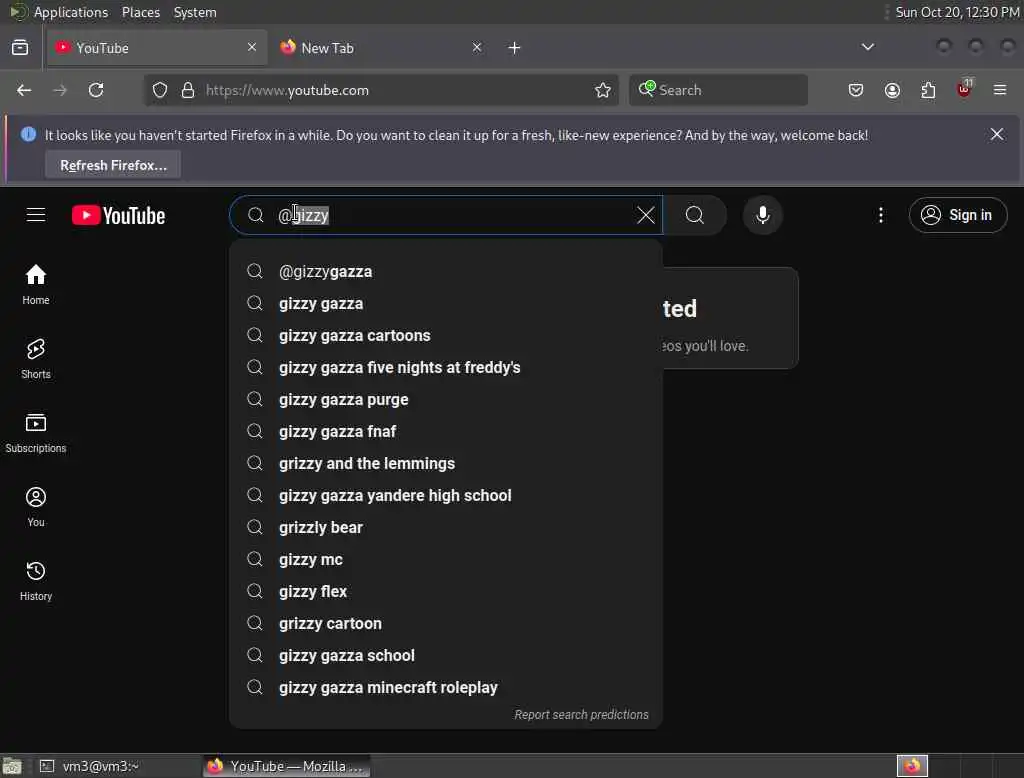Open the Firefox account icon
Viewport: 1024px width, 778px height.
point(892,90)
